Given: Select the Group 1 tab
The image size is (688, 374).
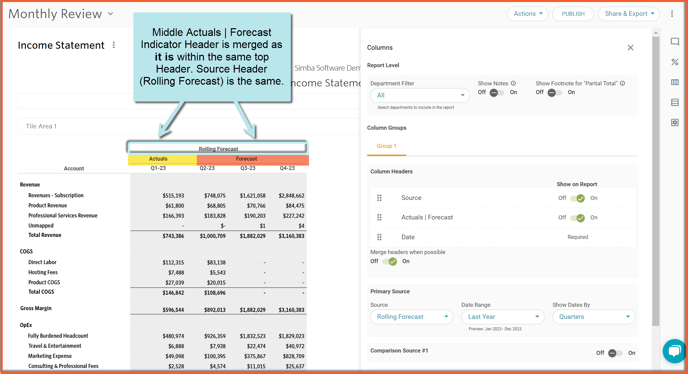Looking at the screenshot, I should point(387,146).
